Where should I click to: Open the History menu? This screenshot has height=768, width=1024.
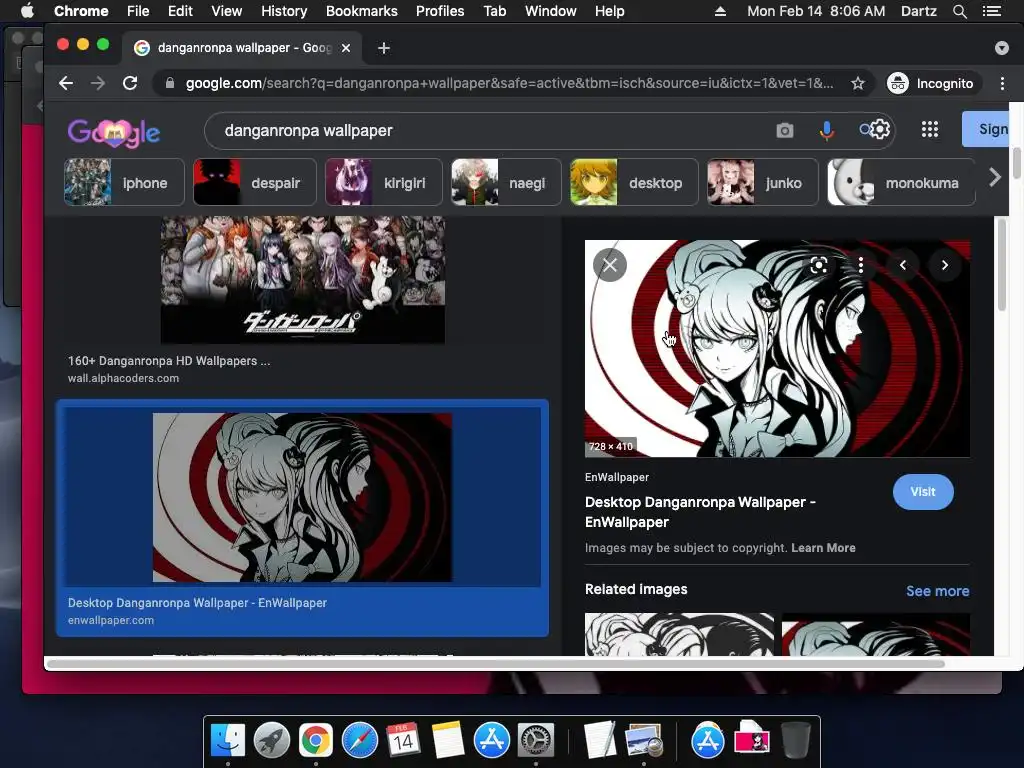[284, 11]
